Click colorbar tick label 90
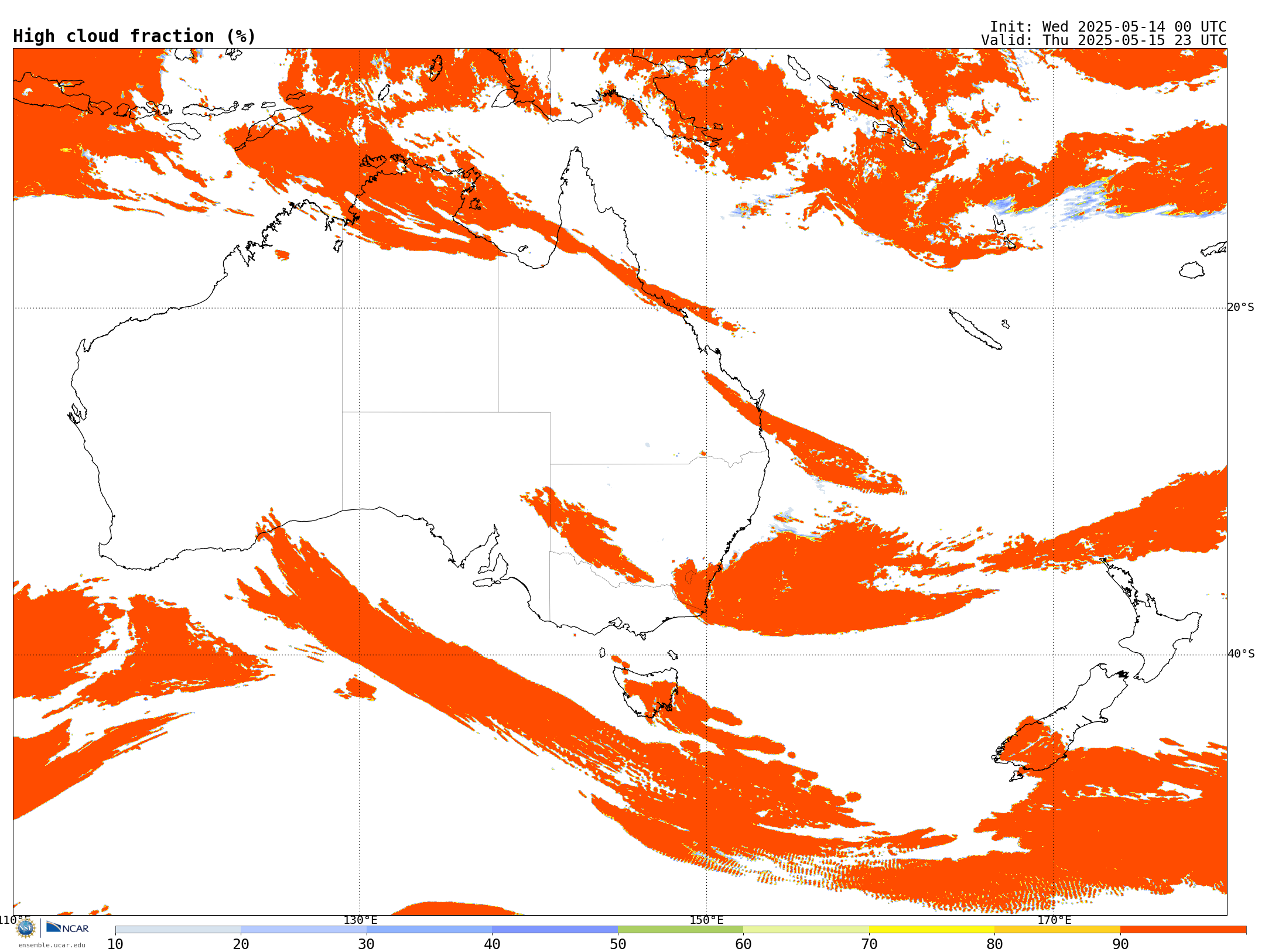This screenshot has height=952, width=1265. click(1120, 944)
